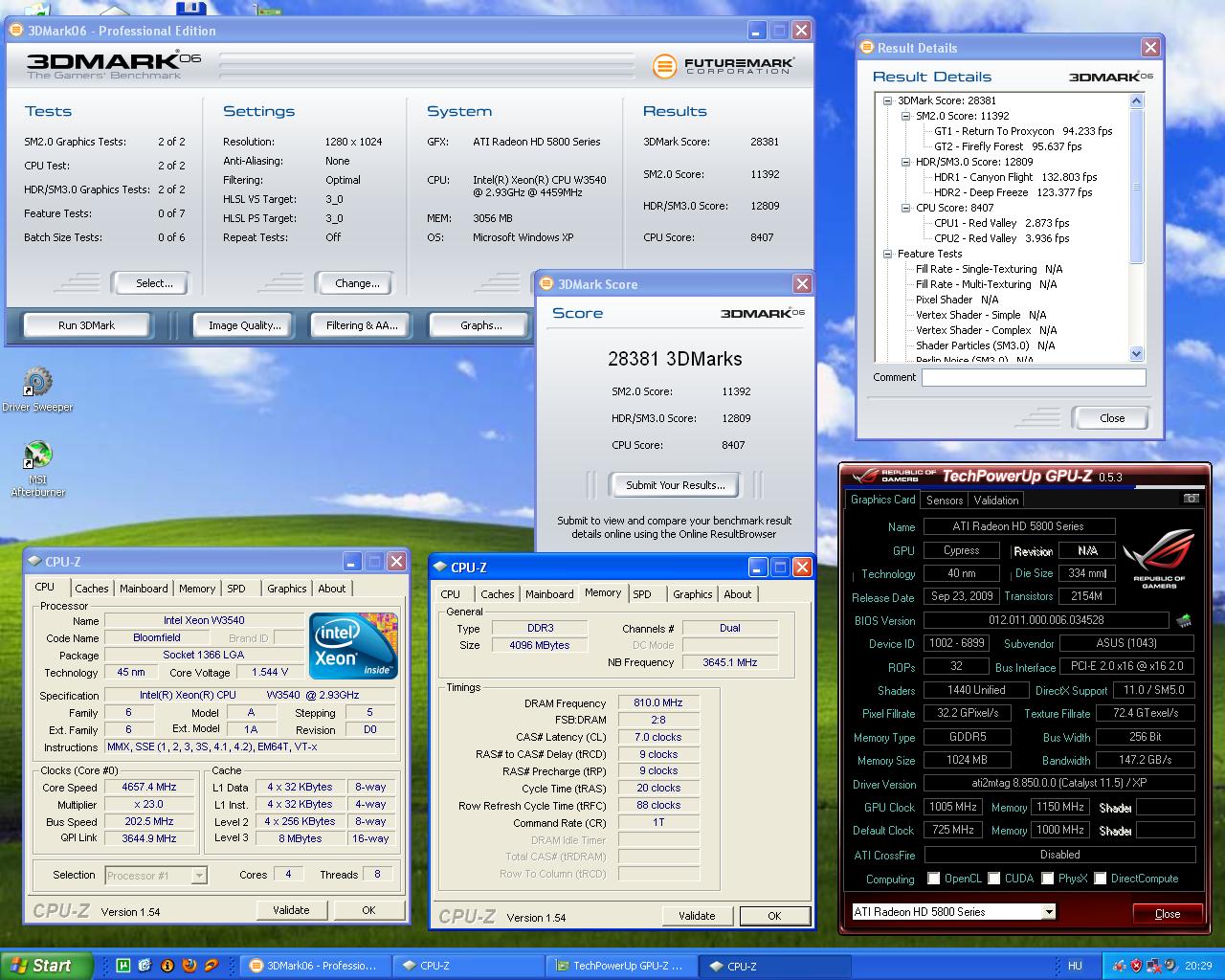Open the Graphs button in 3DMark06

point(480,325)
